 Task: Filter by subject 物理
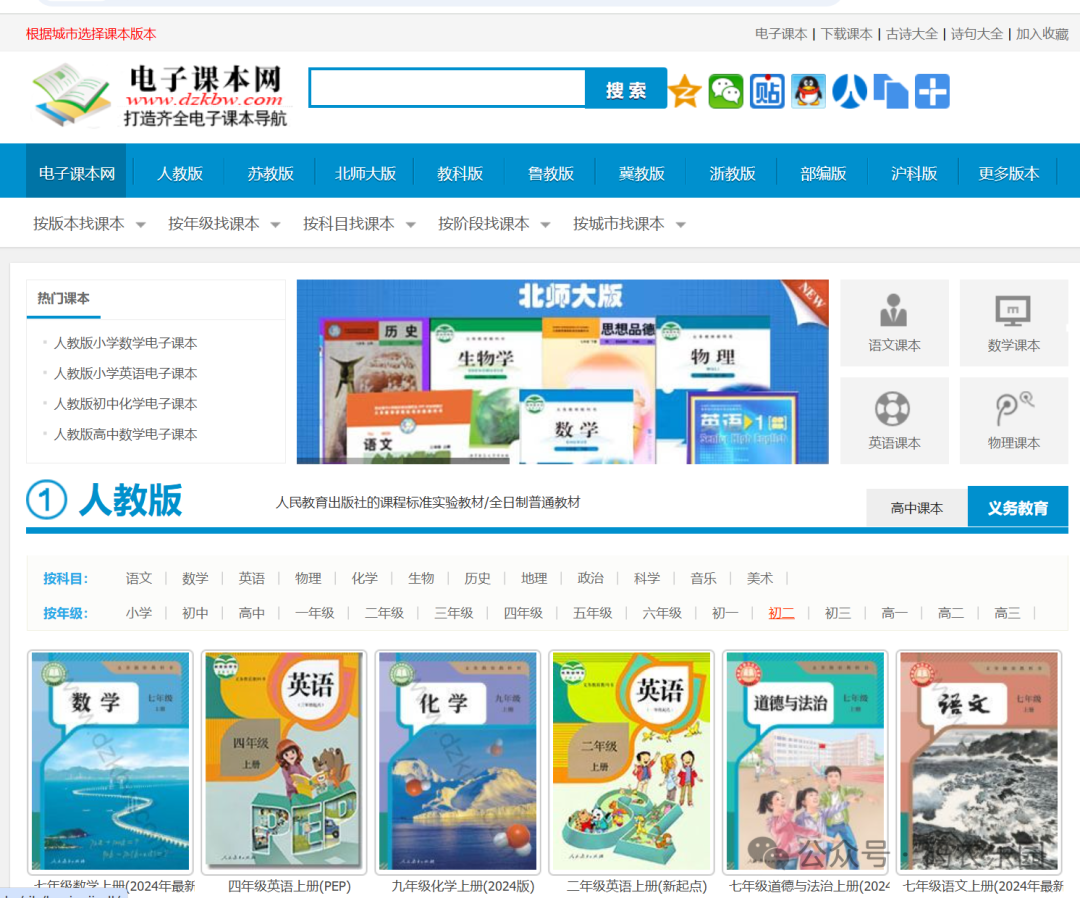[x=308, y=578]
